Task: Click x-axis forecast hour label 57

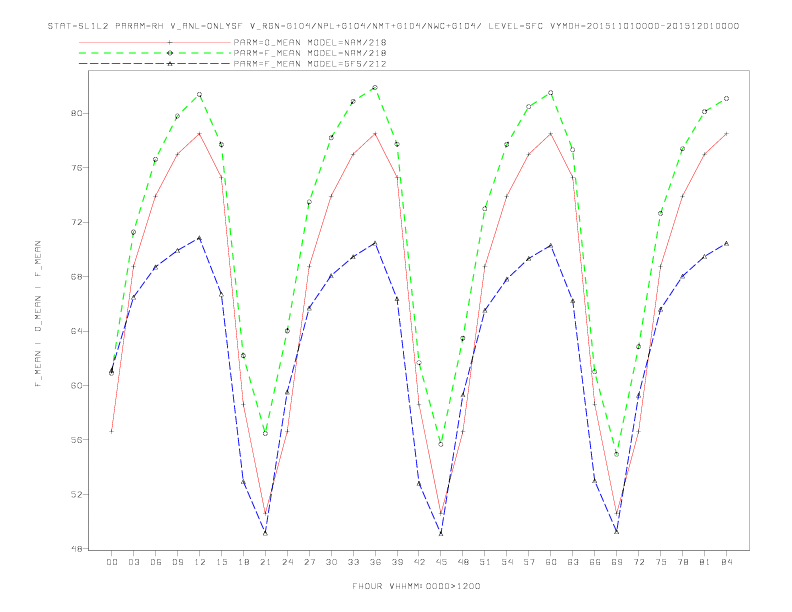Action: tap(529, 562)
